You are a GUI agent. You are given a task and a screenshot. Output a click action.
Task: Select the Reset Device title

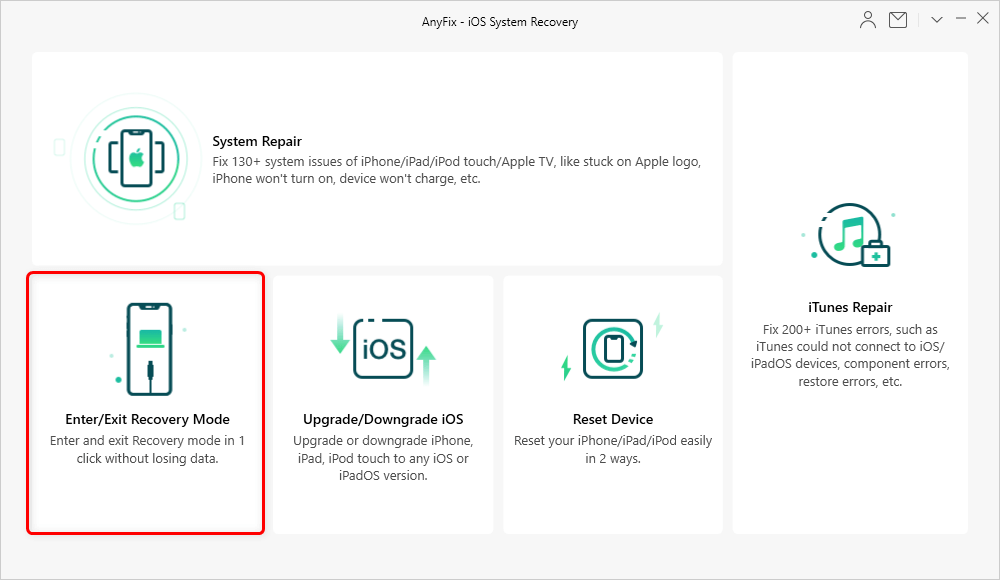click(612, 420)
